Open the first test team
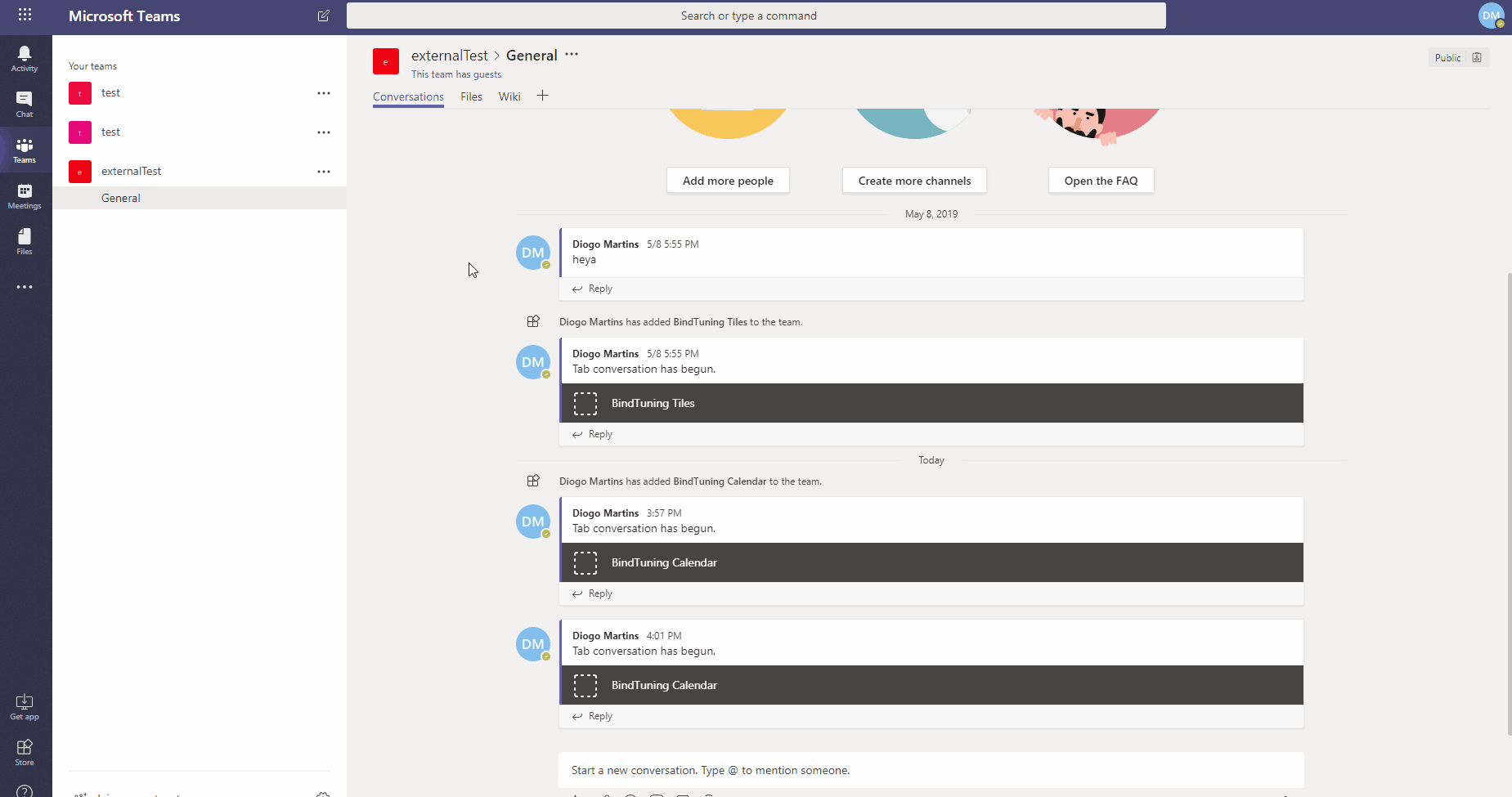The image size is (1512, 797). tap(200, 93)
